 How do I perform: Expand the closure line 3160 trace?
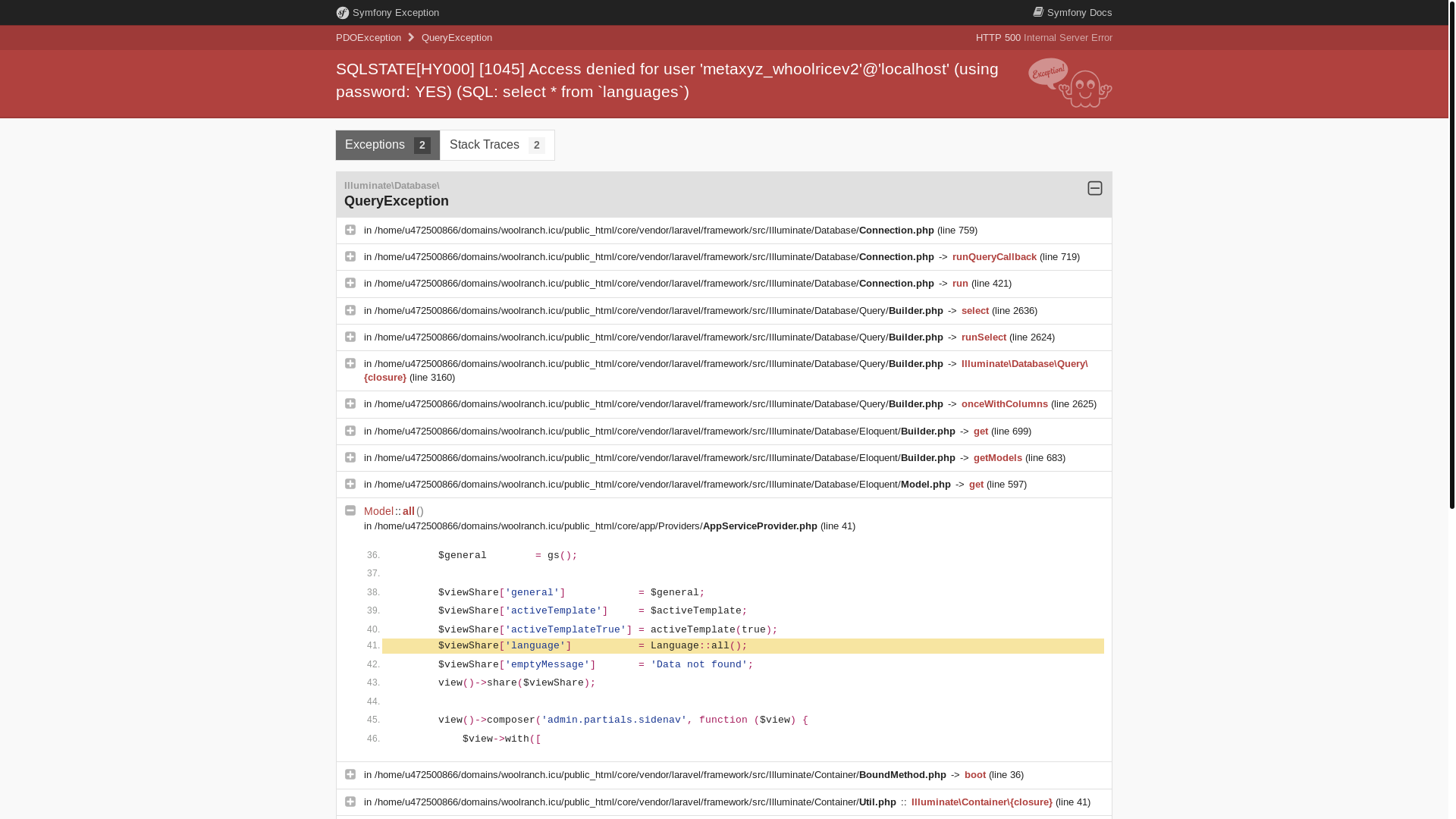(350, 363)
